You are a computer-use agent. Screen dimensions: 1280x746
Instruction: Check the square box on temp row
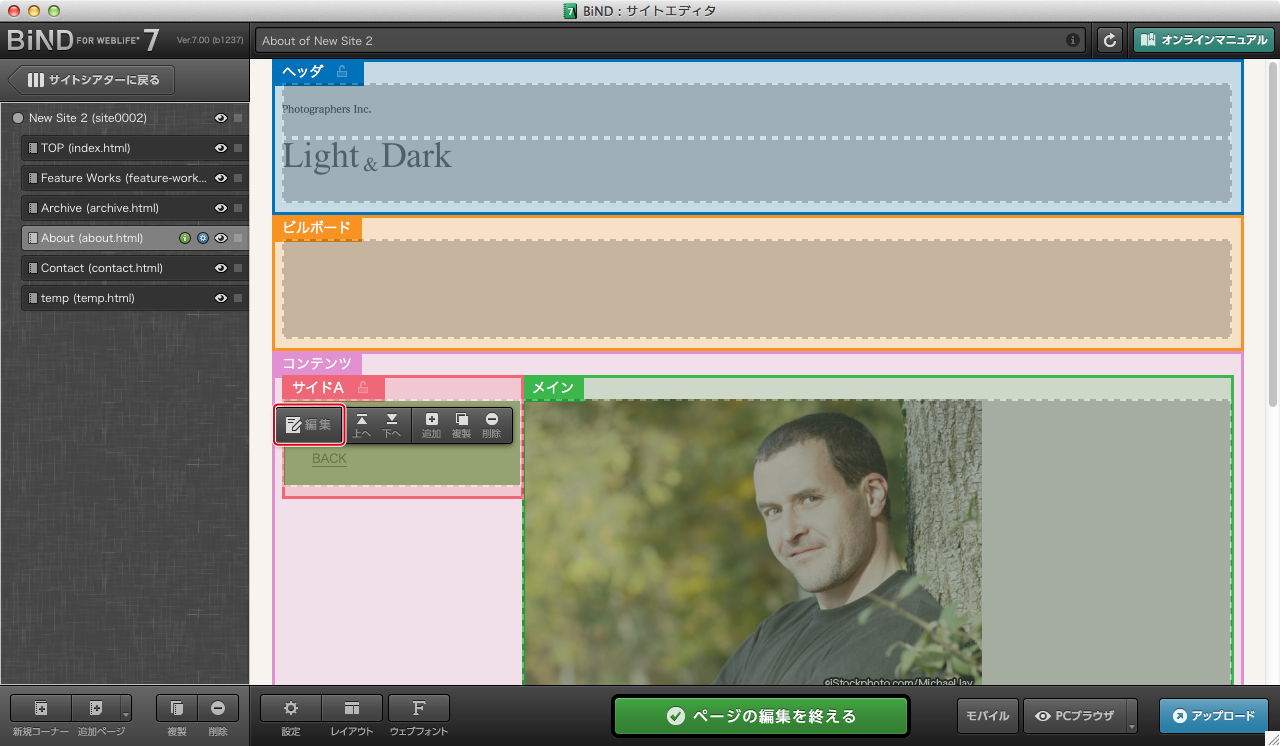238,298
